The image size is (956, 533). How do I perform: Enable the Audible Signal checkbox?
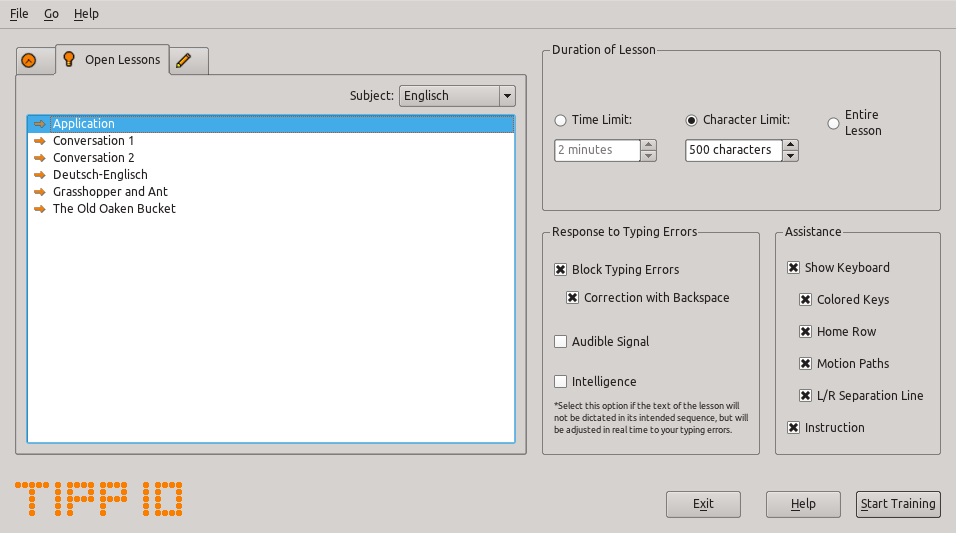(x=561, y=342)
